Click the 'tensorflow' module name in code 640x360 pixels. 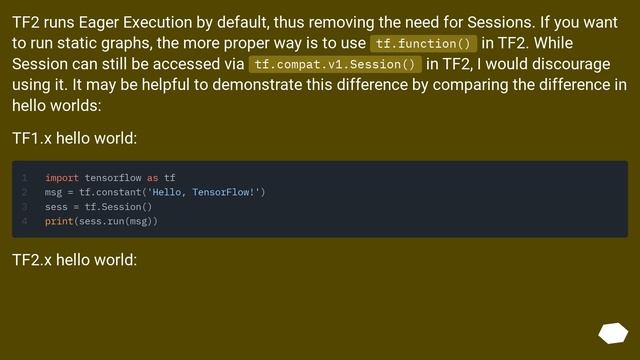point(113,178)
